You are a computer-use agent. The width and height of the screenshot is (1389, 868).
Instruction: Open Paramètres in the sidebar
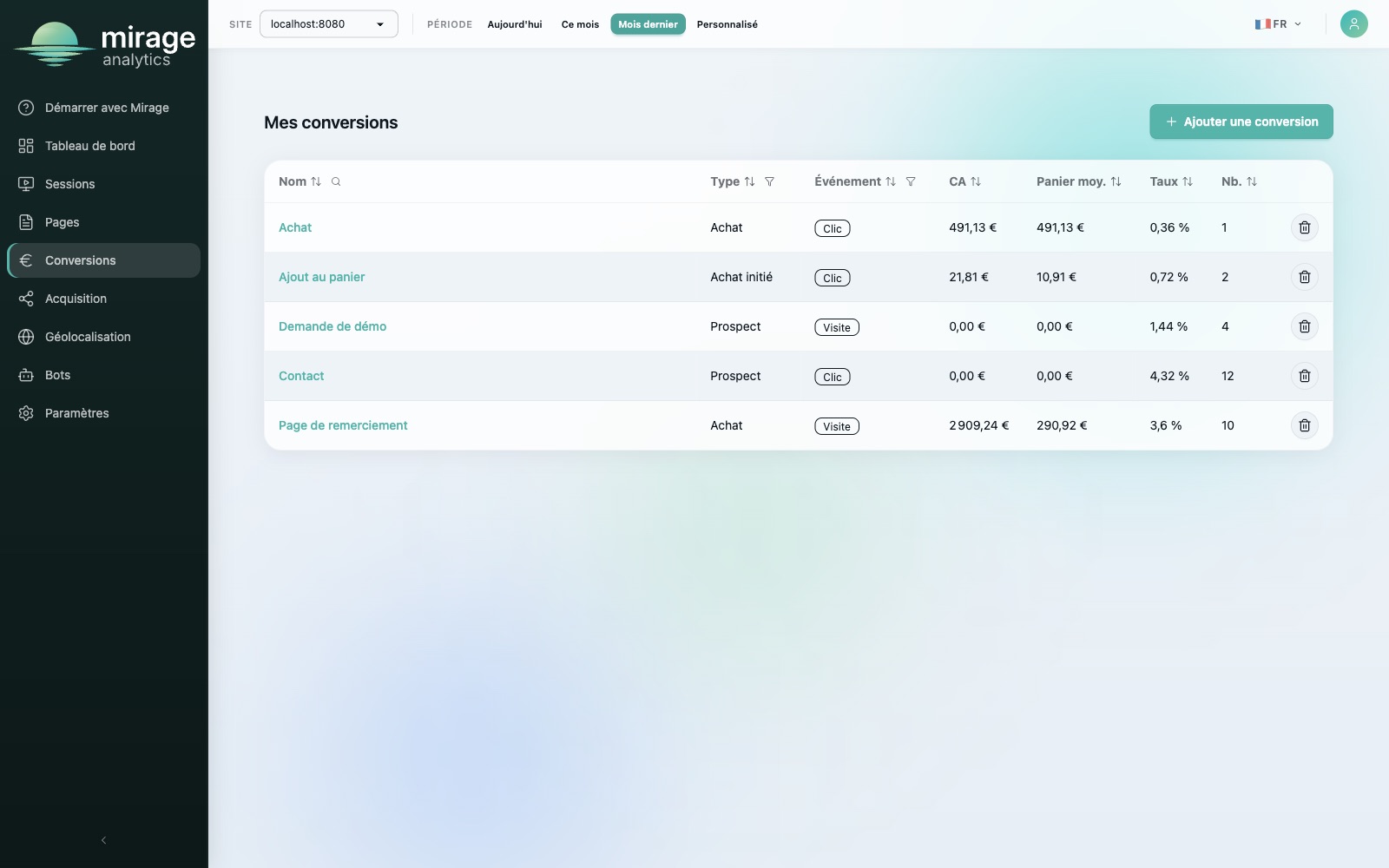click(103, 413)
